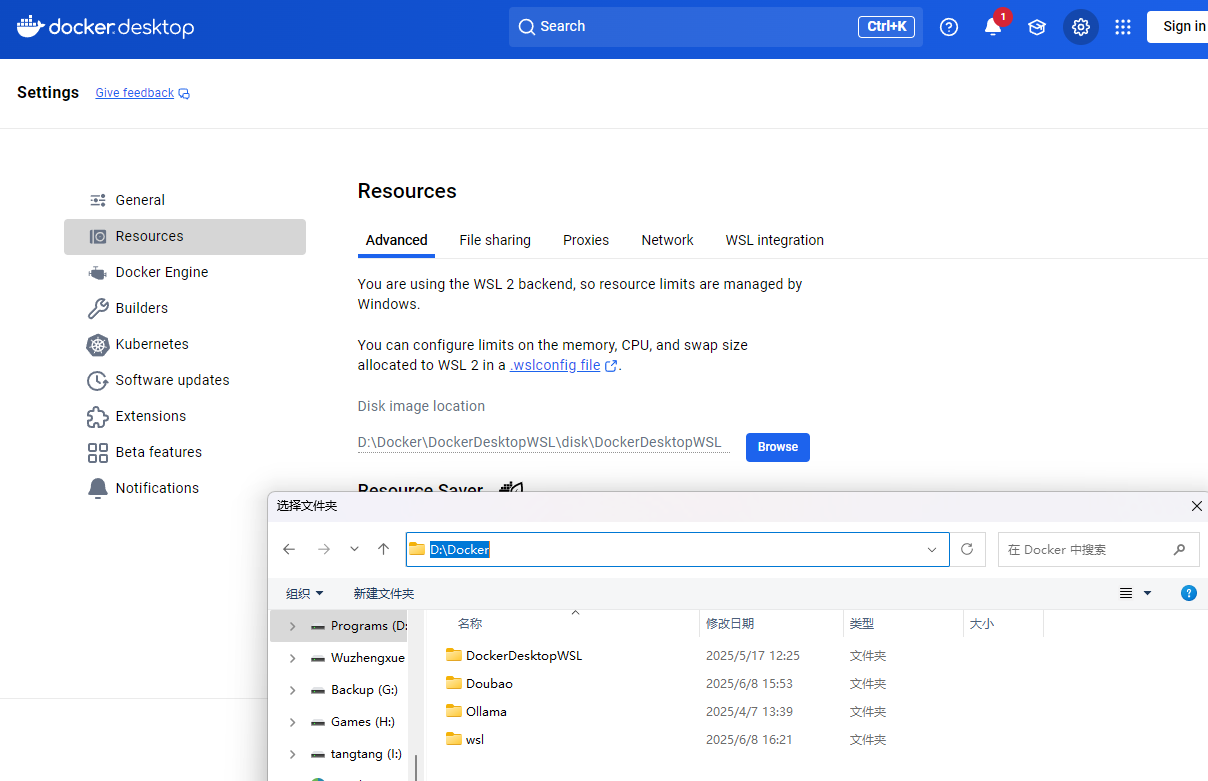The width and height of the screenshot is (1208, 781).
Task: Click the feedback icon beside Give feedback
Action: (x=184, y=94)
